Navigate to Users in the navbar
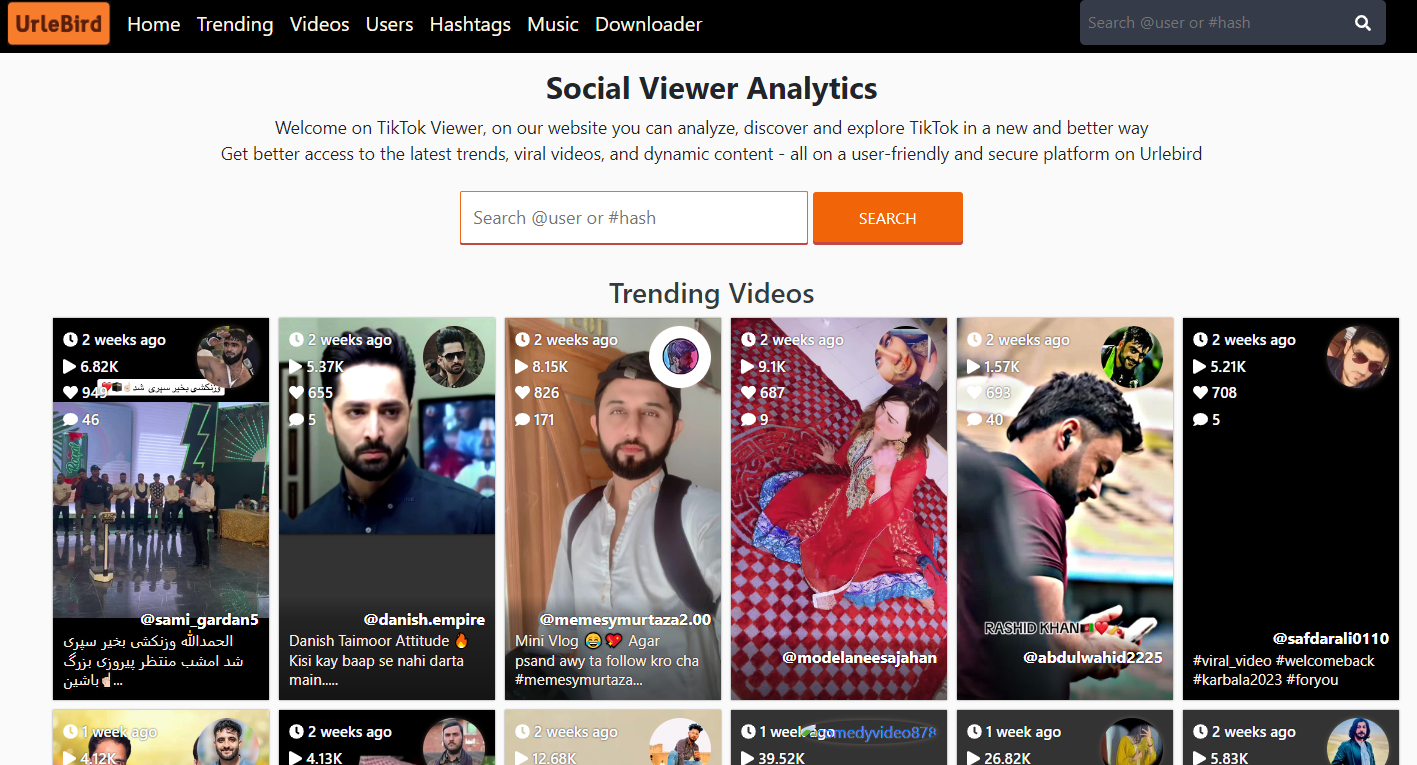Screen dimensions: 1417x765 click(x=390, y=24)
